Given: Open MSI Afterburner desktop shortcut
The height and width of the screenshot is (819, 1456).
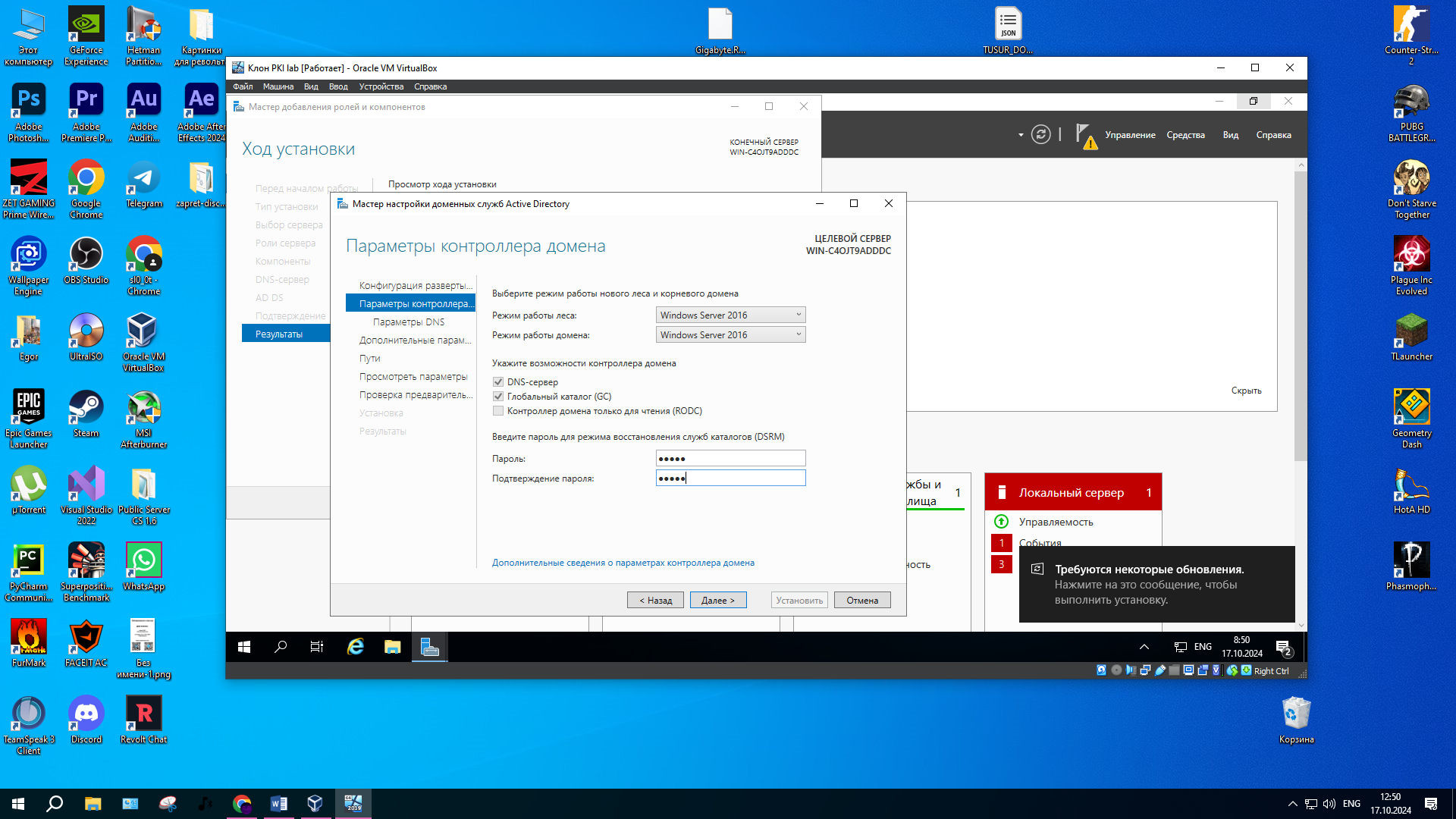Looking at the screenshot, I should [143, 419].
